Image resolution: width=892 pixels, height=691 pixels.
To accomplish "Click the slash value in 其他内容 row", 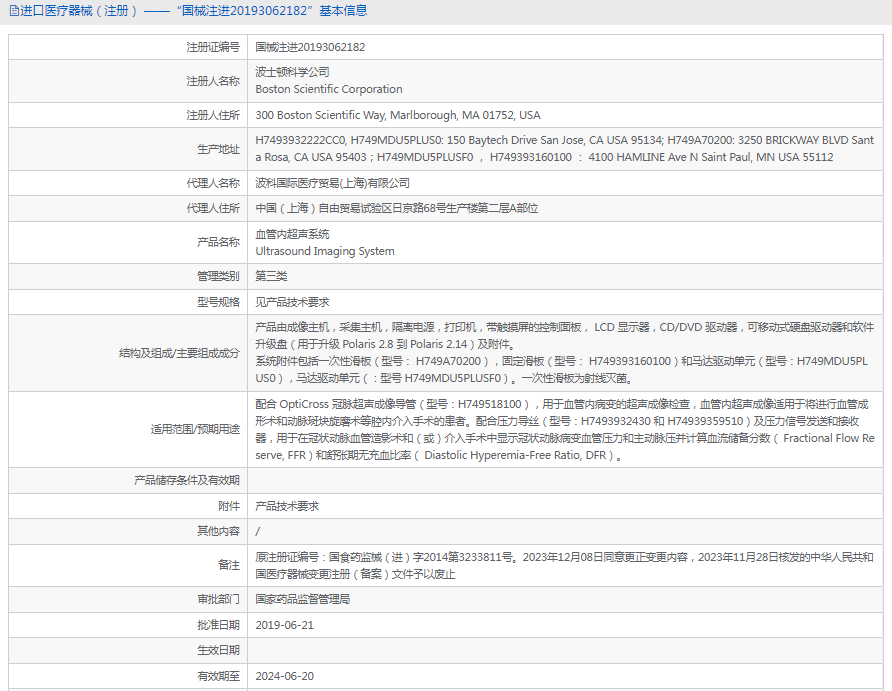I will [x=258, y=531].
